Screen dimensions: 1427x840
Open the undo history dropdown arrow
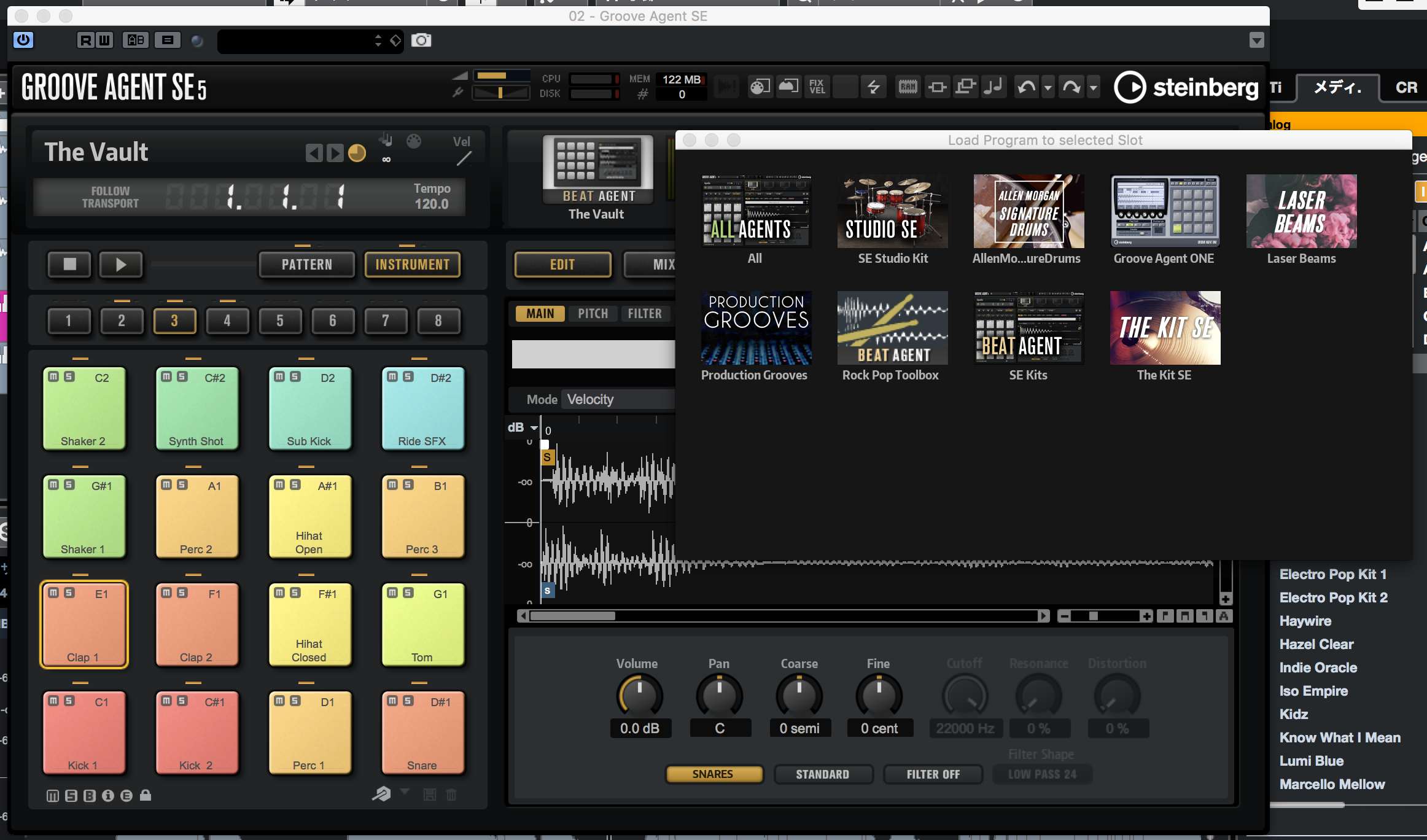point(1048,88)
